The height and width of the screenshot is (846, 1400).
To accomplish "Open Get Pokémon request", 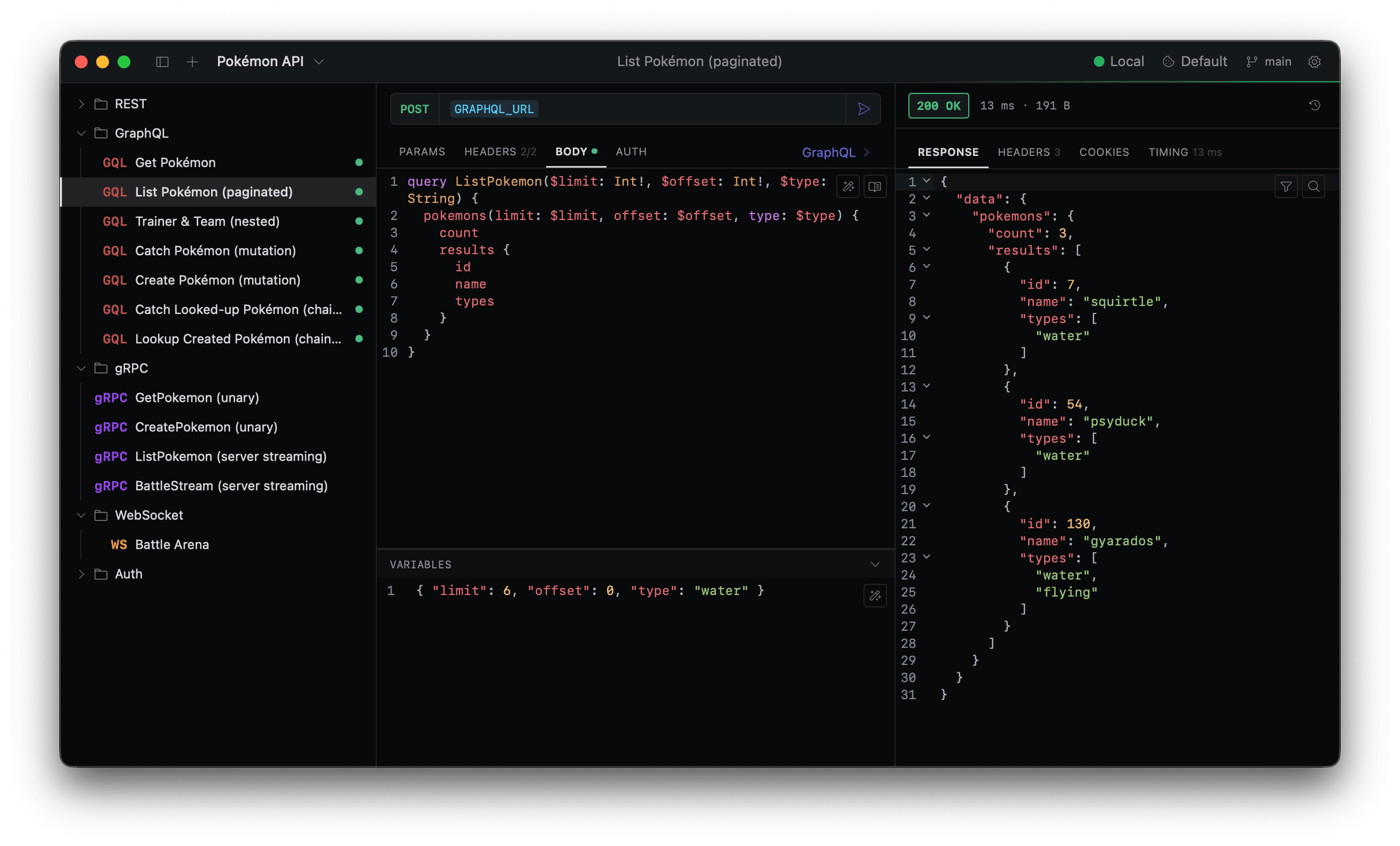I will click(x=218, y=163).
